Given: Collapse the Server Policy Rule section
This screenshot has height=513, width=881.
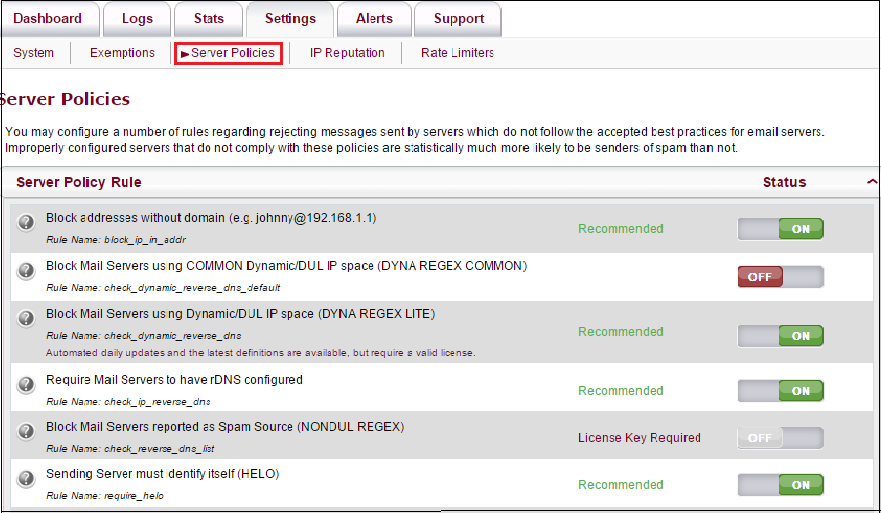Looking at the screenshot, I should click(x=871, y=182).
